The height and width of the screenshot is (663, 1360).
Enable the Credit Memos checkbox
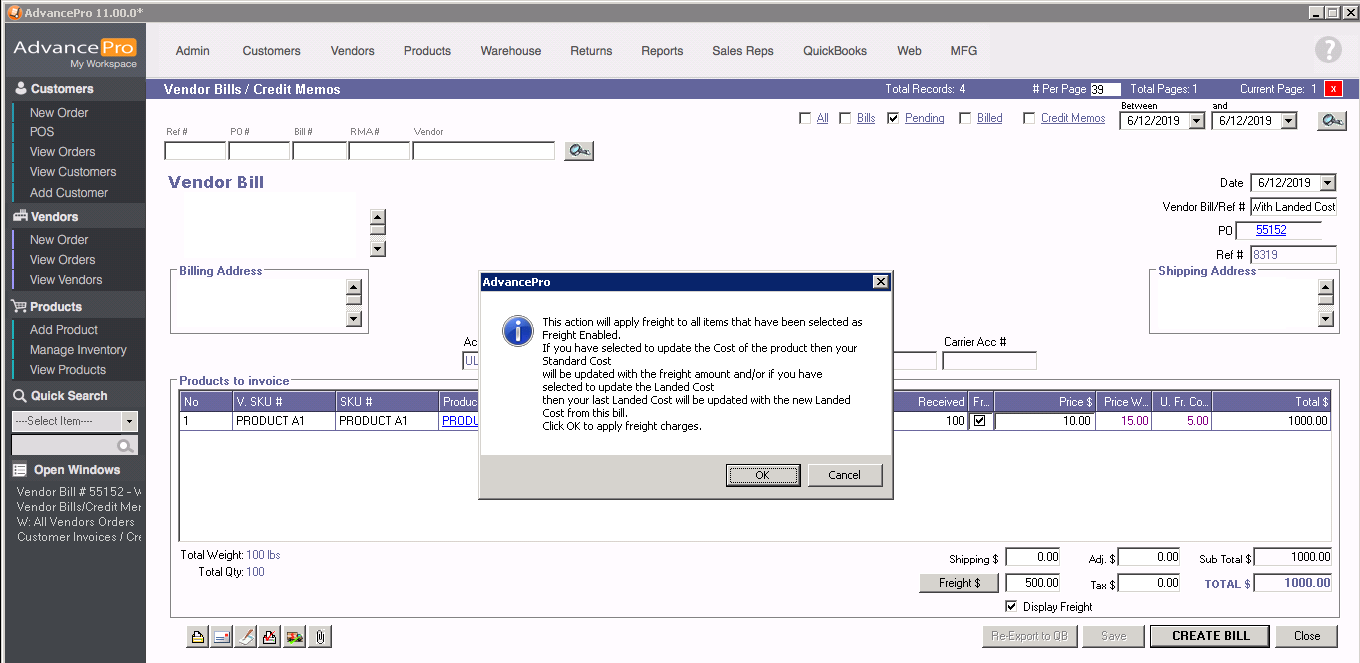click(1029, 118)
